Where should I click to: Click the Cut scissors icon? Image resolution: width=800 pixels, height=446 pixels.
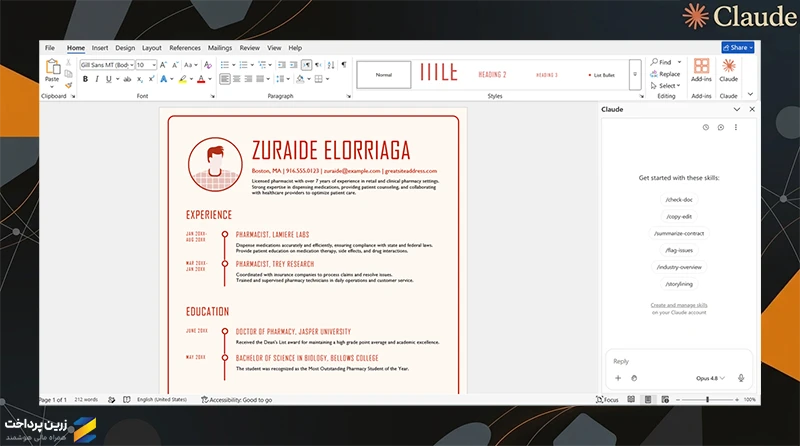[x=68, y=63]
